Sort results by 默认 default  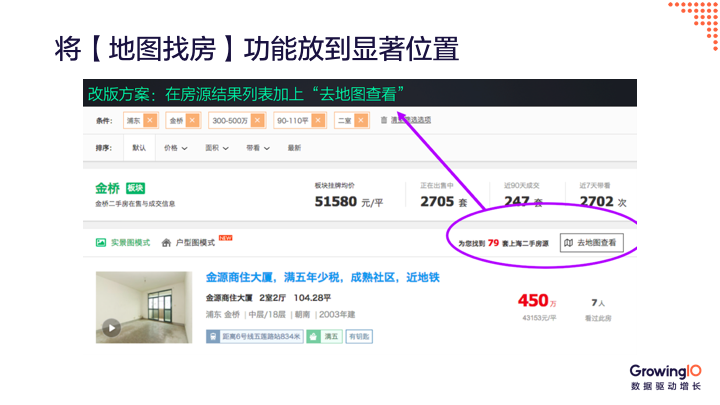coord(138,148)
